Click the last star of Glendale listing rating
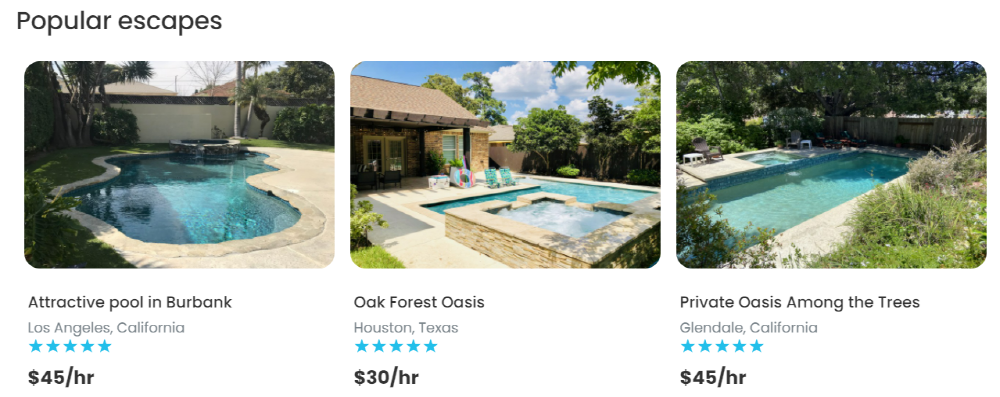 click(x=756, y=346)
